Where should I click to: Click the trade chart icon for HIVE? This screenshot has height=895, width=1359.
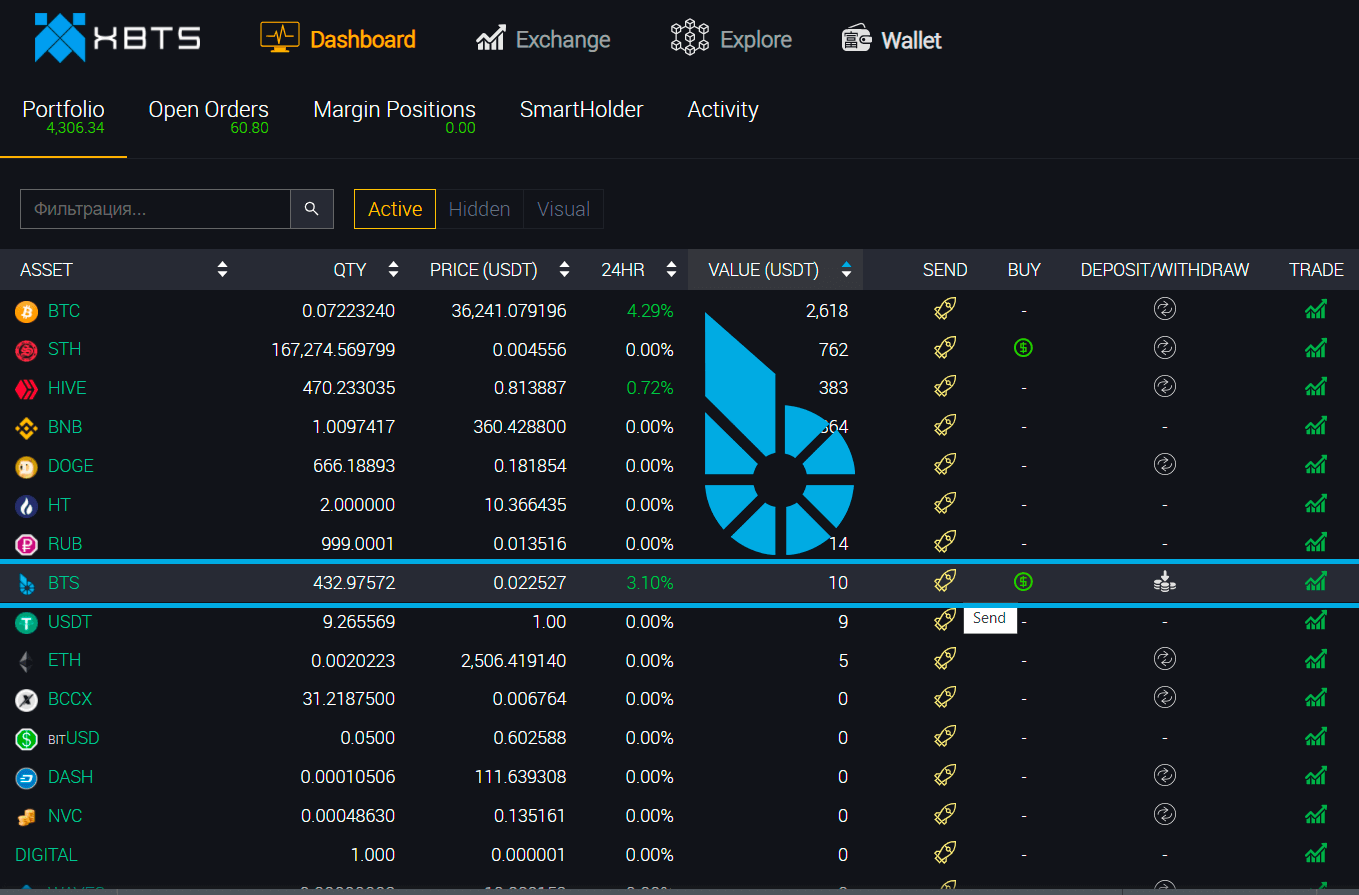pos(1316,387)
